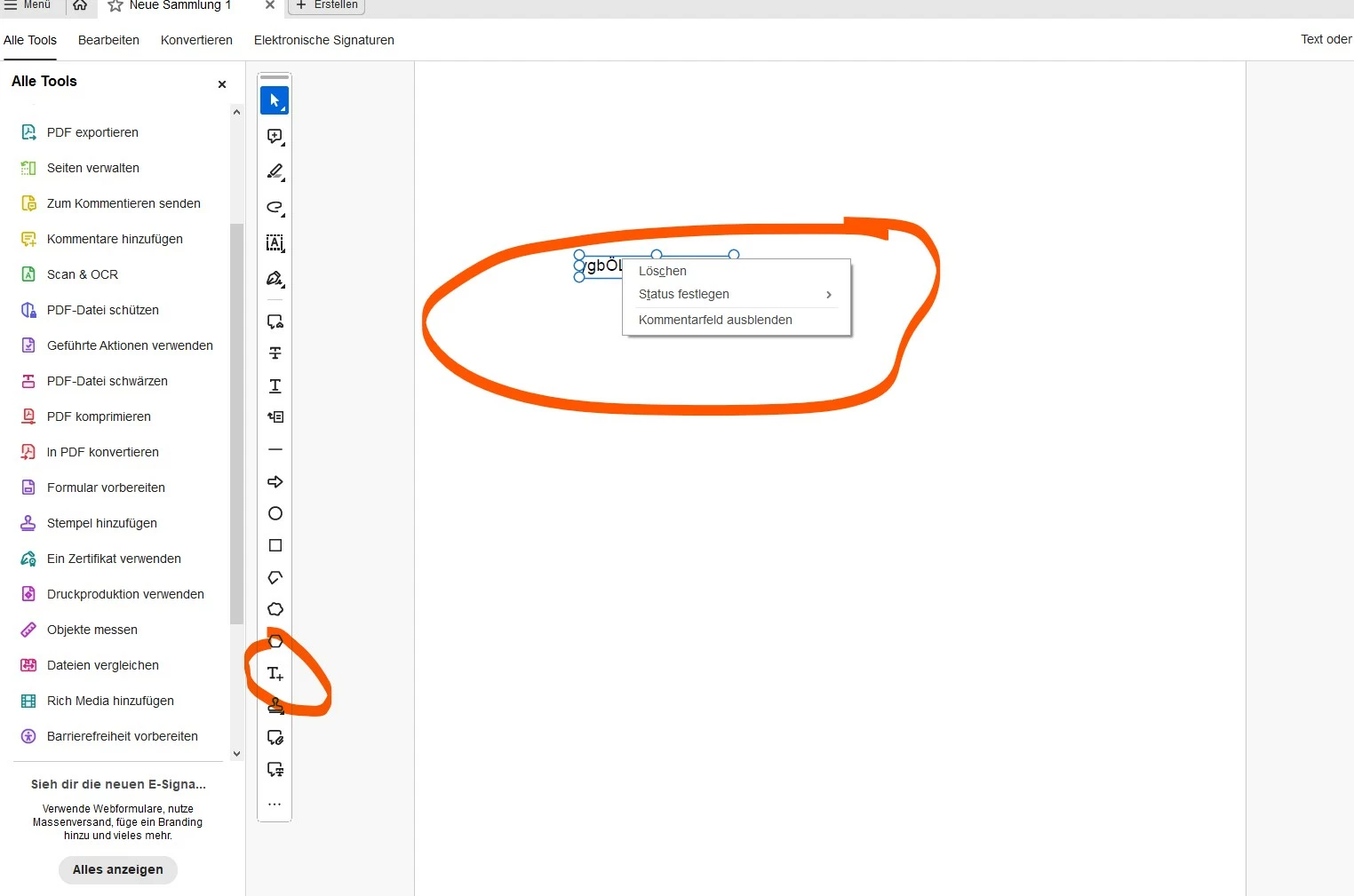Star the Neue Sammlung 1 document

click(x=115, y=5)
